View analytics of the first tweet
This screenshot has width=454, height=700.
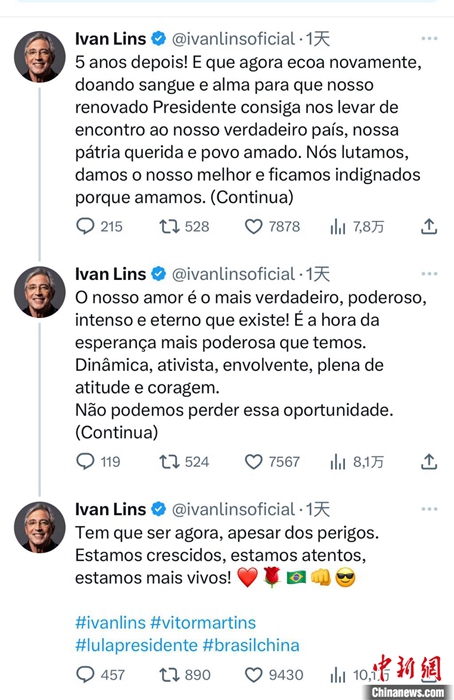click(338, 227)
